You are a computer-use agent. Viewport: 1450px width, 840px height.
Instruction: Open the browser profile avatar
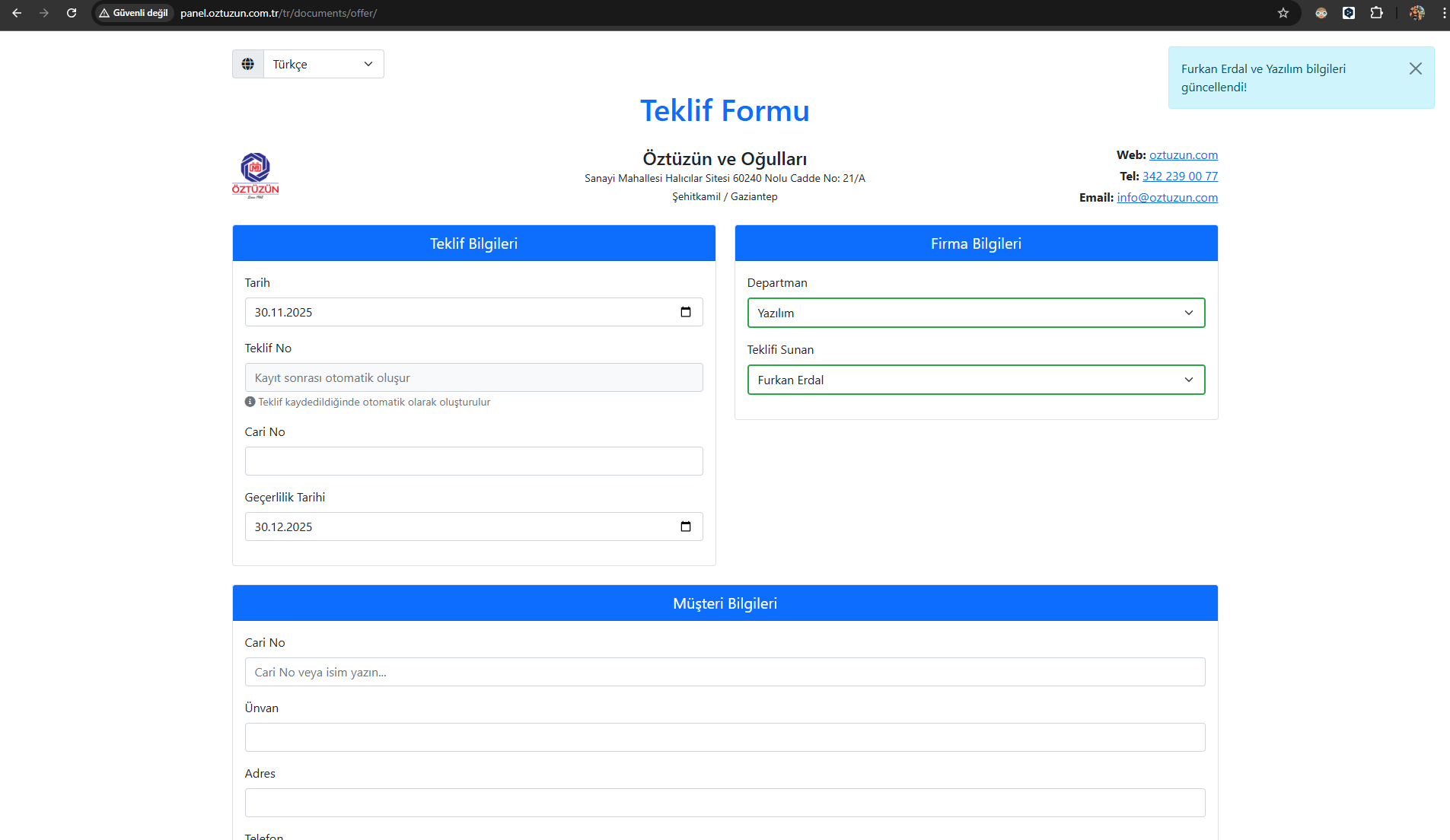coord(1417,13)
